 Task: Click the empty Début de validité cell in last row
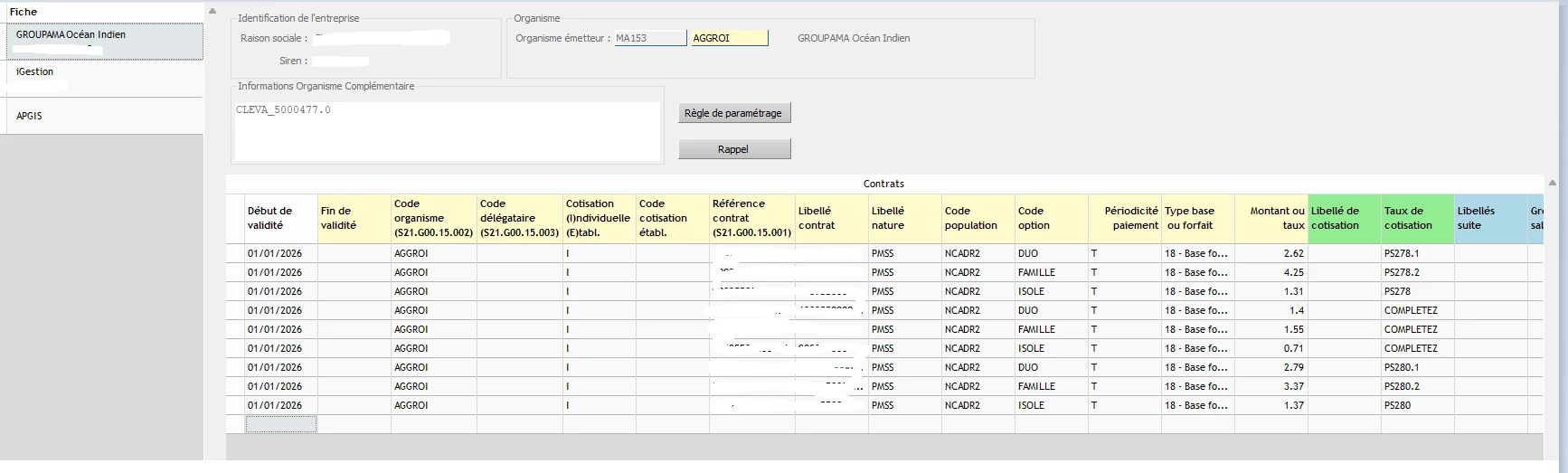280,424
